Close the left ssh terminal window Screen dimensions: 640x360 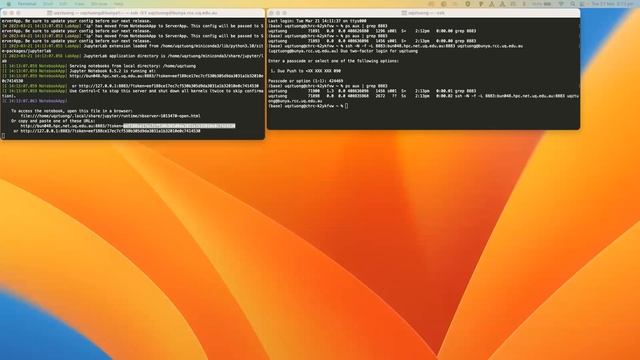5,13
